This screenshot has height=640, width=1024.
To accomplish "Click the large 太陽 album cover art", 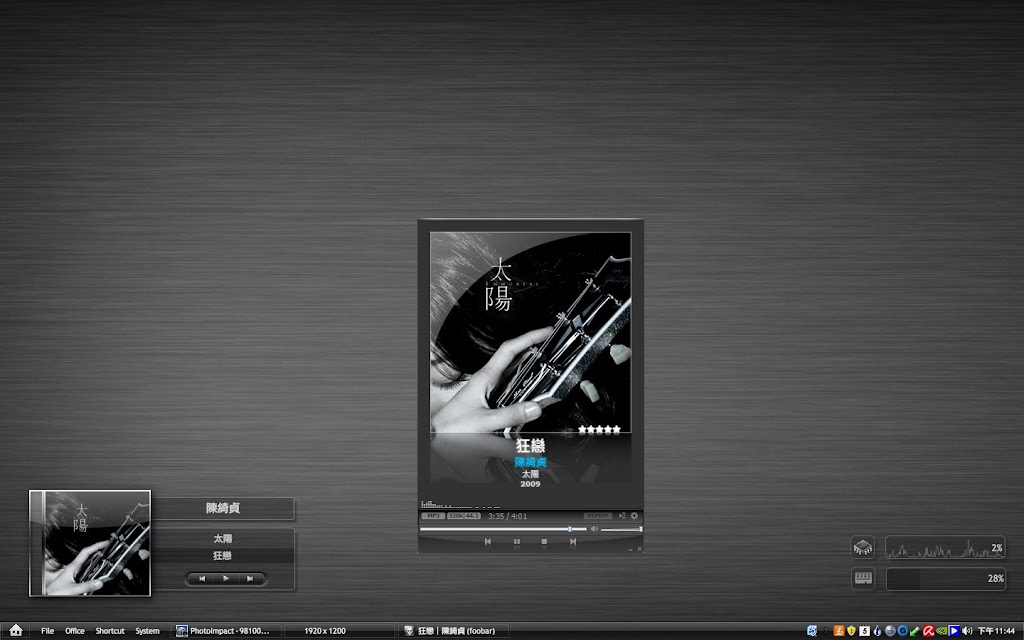I will 530,332.
